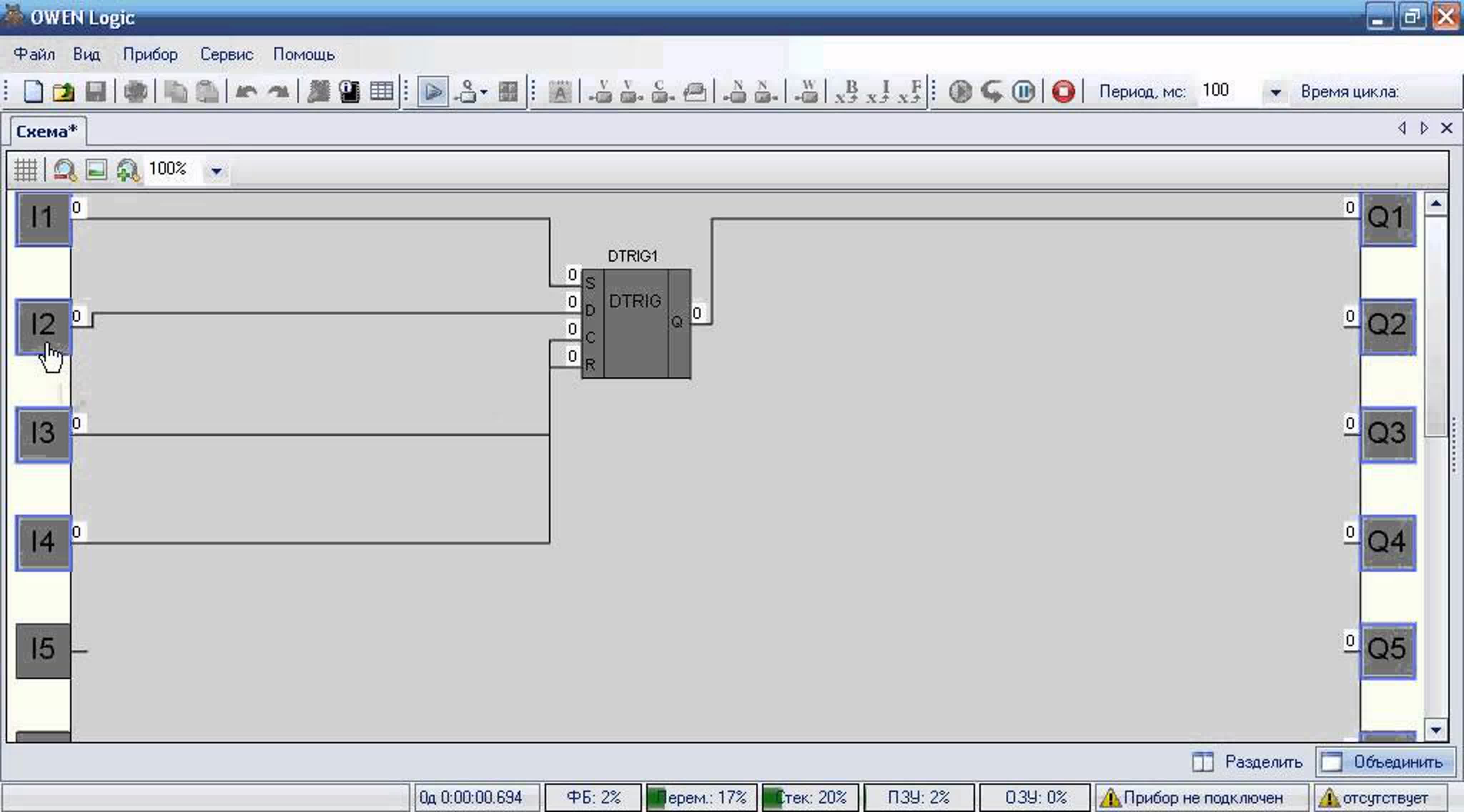This screenshot has height=812, width=1464.
Task: Click the vertical scrollbar down arrow
Action: 1436,729
